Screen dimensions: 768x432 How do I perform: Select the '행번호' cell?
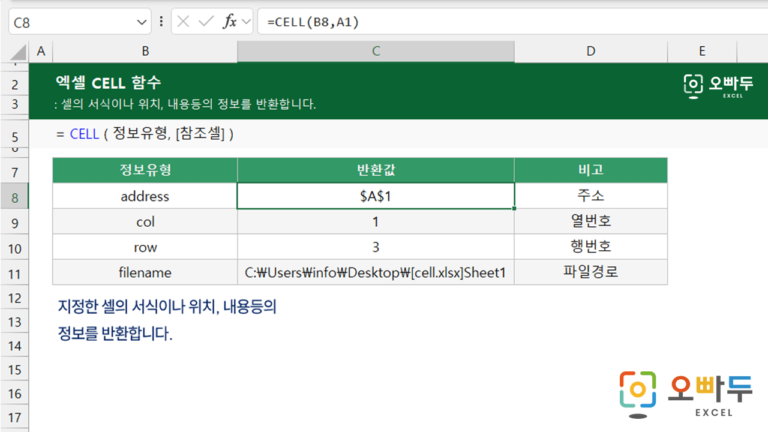591,247
